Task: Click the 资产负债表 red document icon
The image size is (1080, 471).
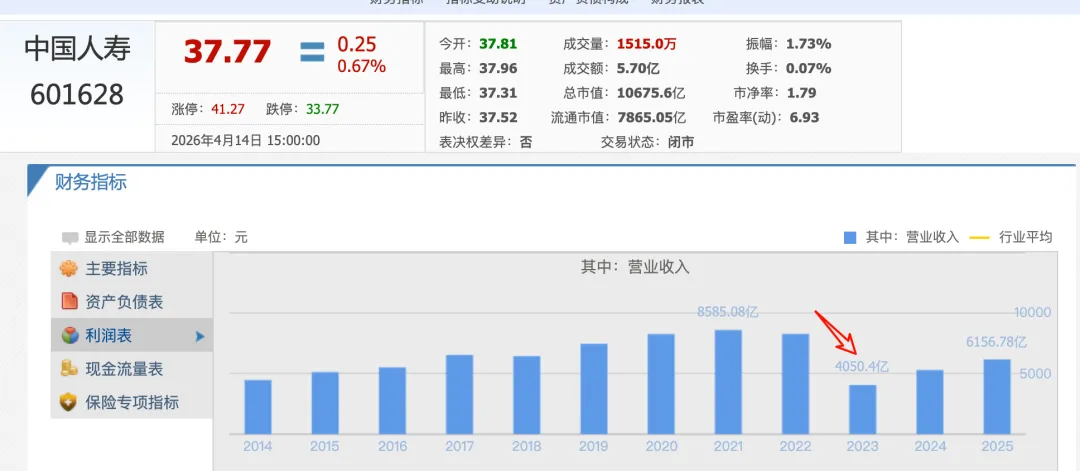Action: 69,302
